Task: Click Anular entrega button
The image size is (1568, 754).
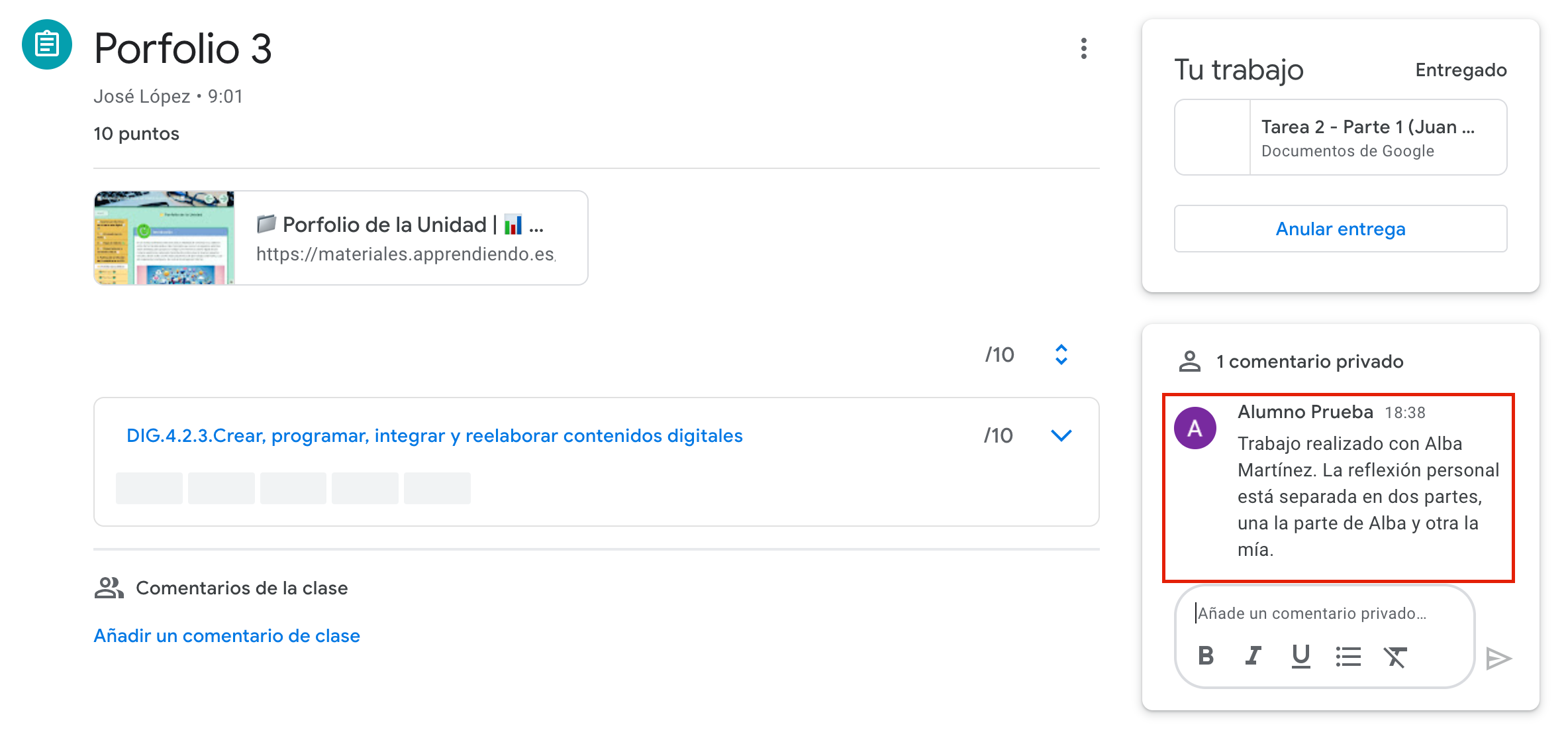Action: pyautogui.click(x=1340, y=229)
